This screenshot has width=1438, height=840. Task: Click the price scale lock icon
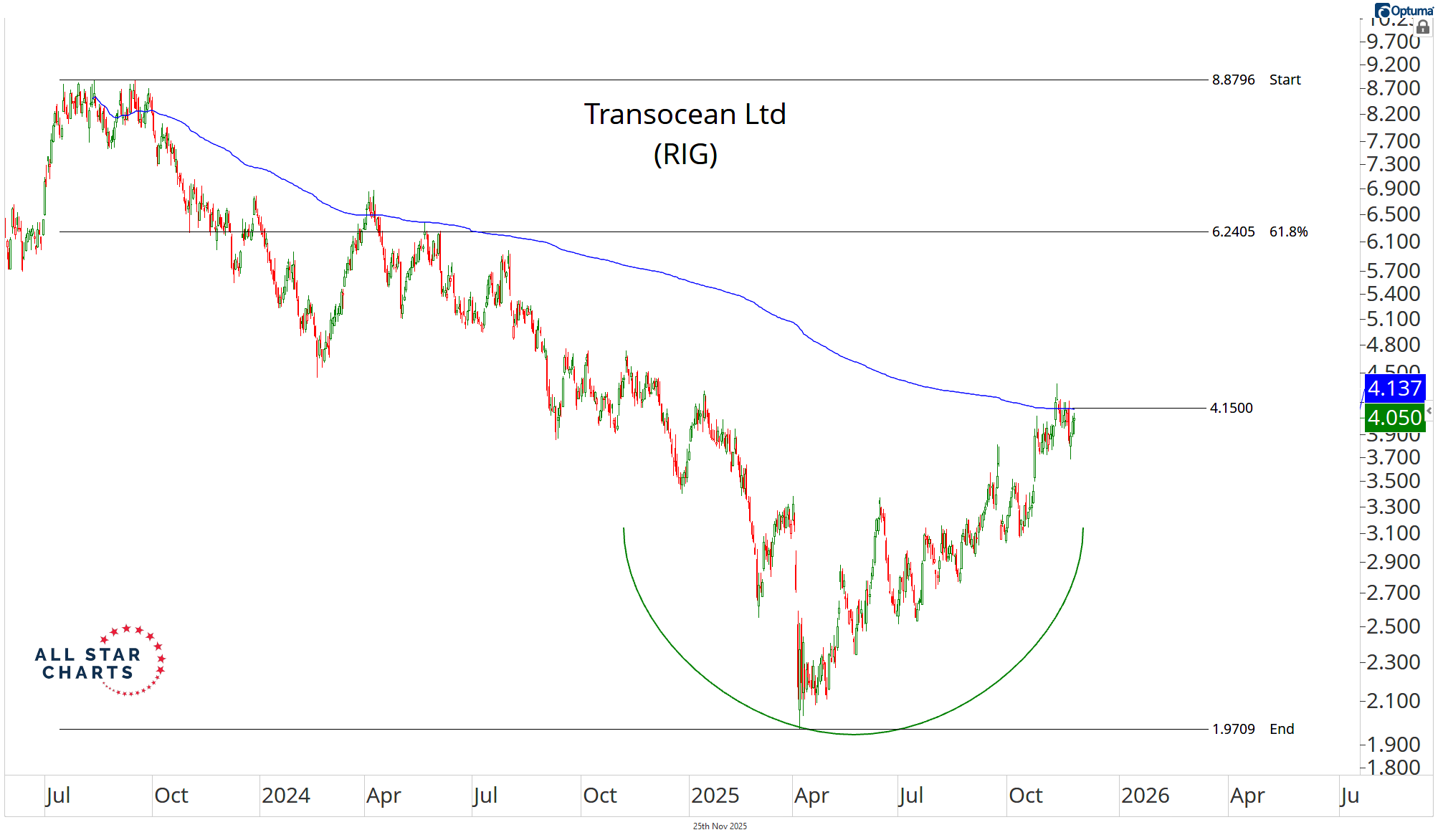(x=1423, y=27)
